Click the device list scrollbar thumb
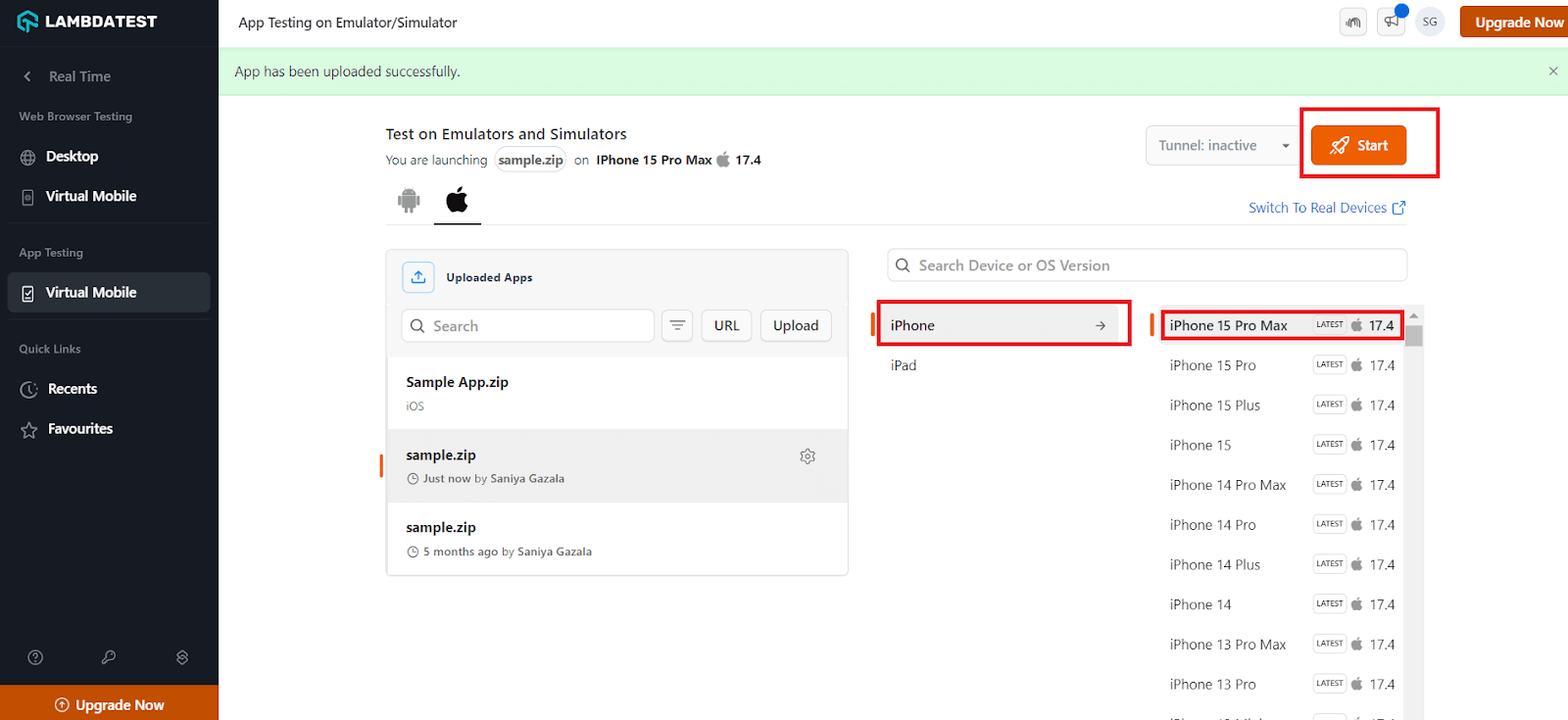This screenshot has height=720, width=1568. [1413, 334]
